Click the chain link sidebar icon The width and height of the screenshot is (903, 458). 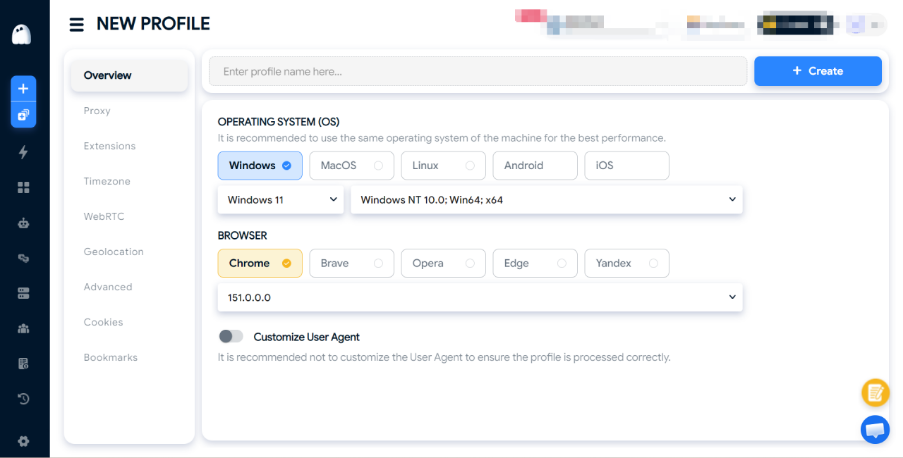coord(23,258)
